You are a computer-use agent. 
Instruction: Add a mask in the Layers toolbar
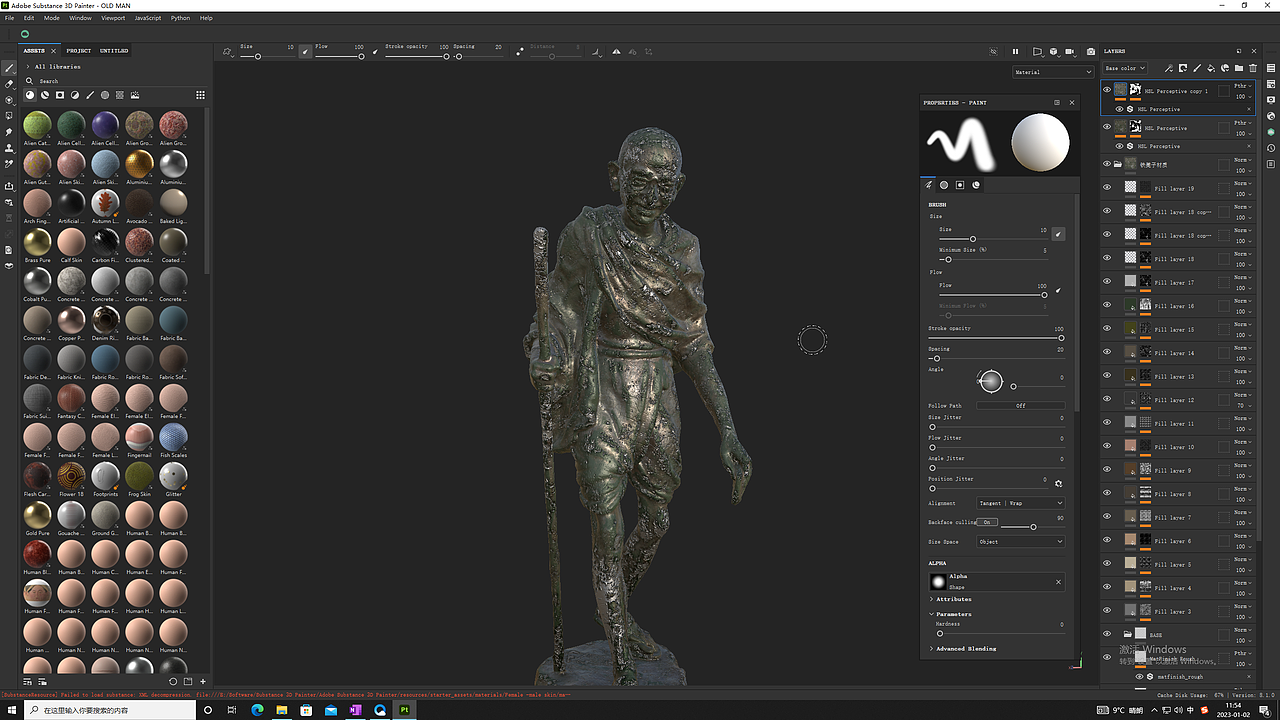[1183, 68]
